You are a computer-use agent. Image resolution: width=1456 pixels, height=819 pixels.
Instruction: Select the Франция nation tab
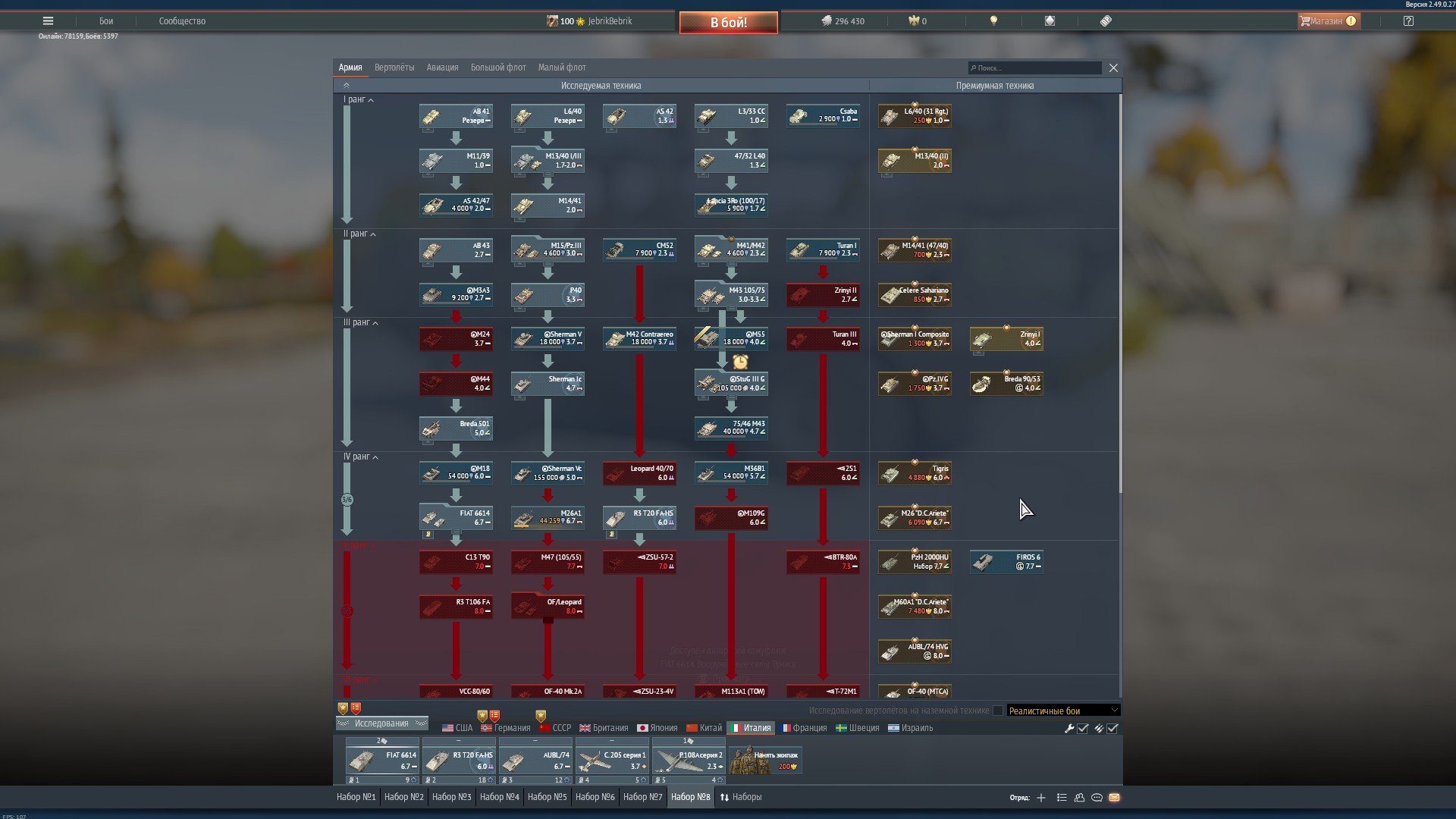point(805,728)
